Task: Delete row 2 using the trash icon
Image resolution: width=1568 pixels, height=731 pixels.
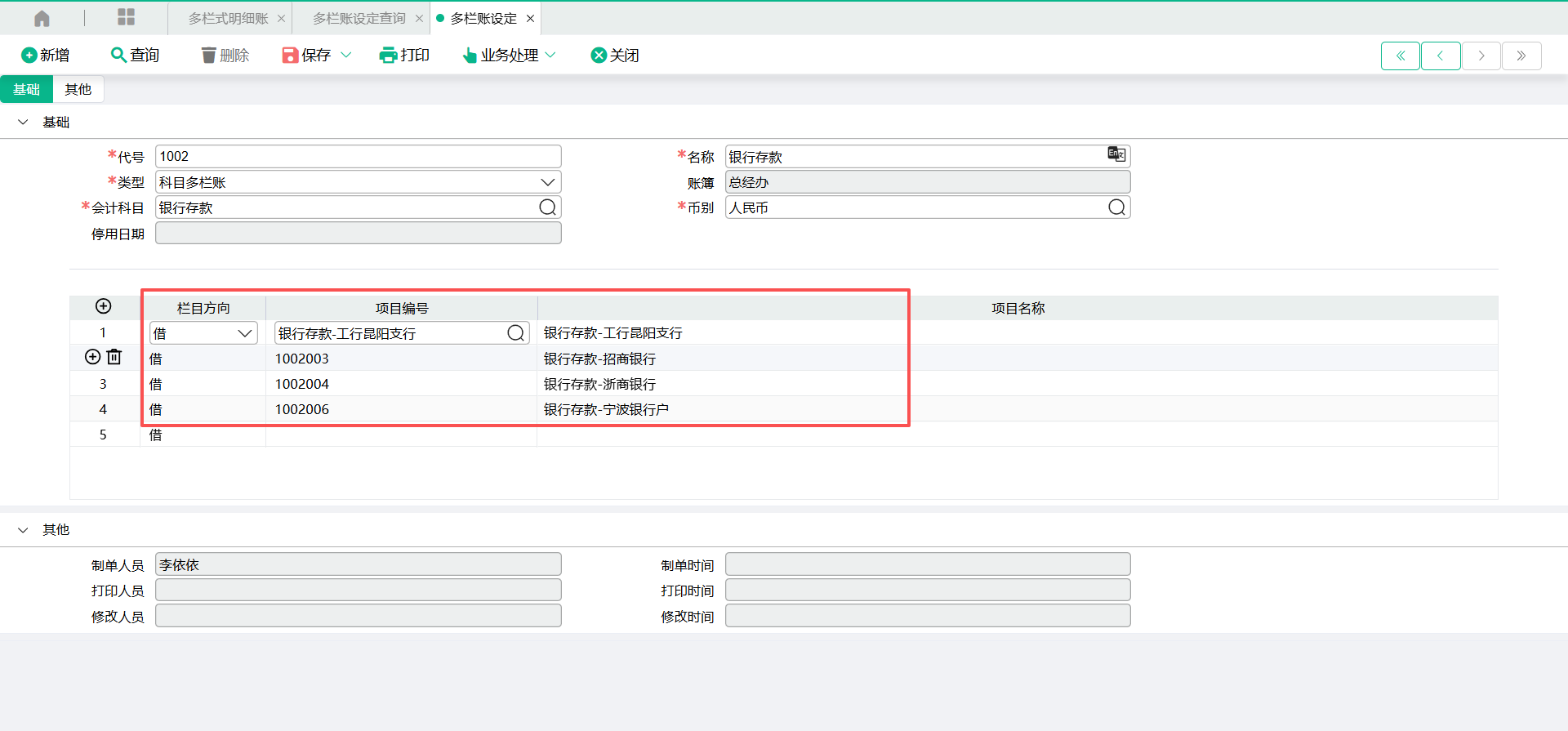Action: (114, 357)
